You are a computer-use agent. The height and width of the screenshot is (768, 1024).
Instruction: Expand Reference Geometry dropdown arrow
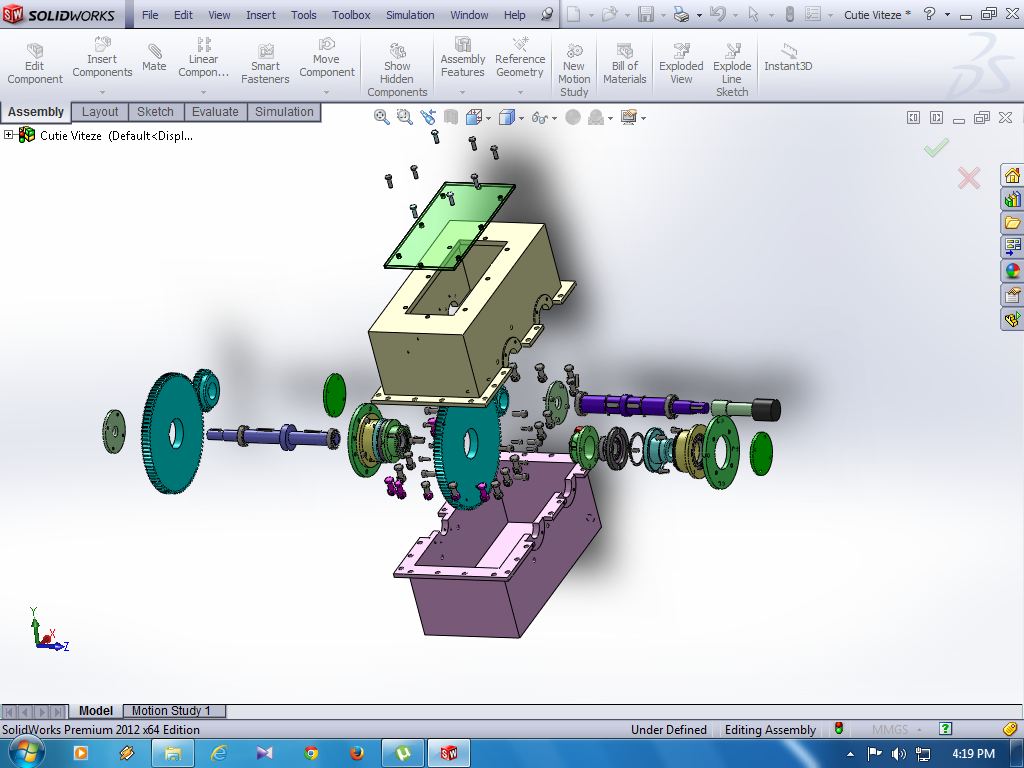[x=520, y=92]
